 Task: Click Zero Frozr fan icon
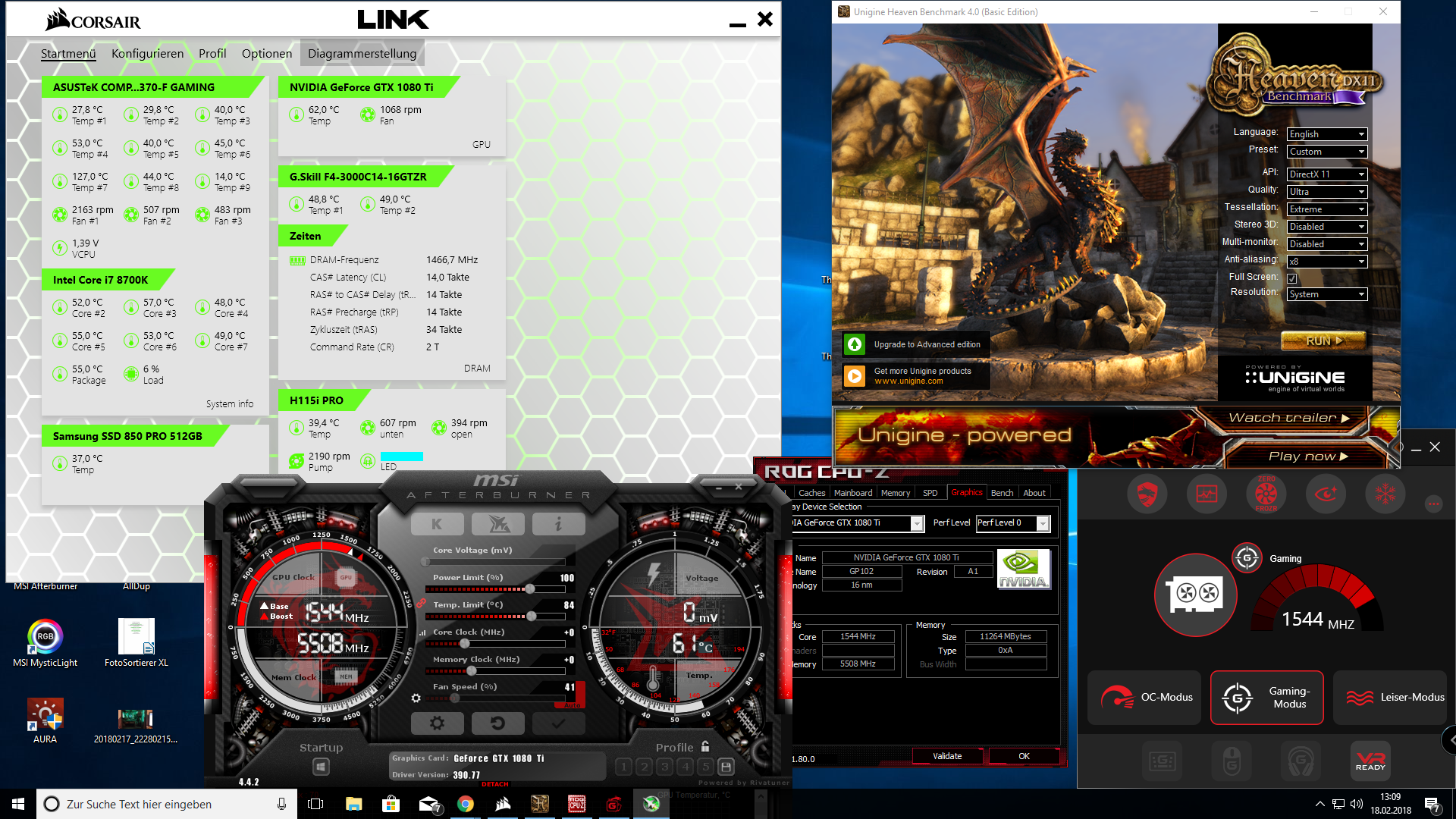[1266, 494]
